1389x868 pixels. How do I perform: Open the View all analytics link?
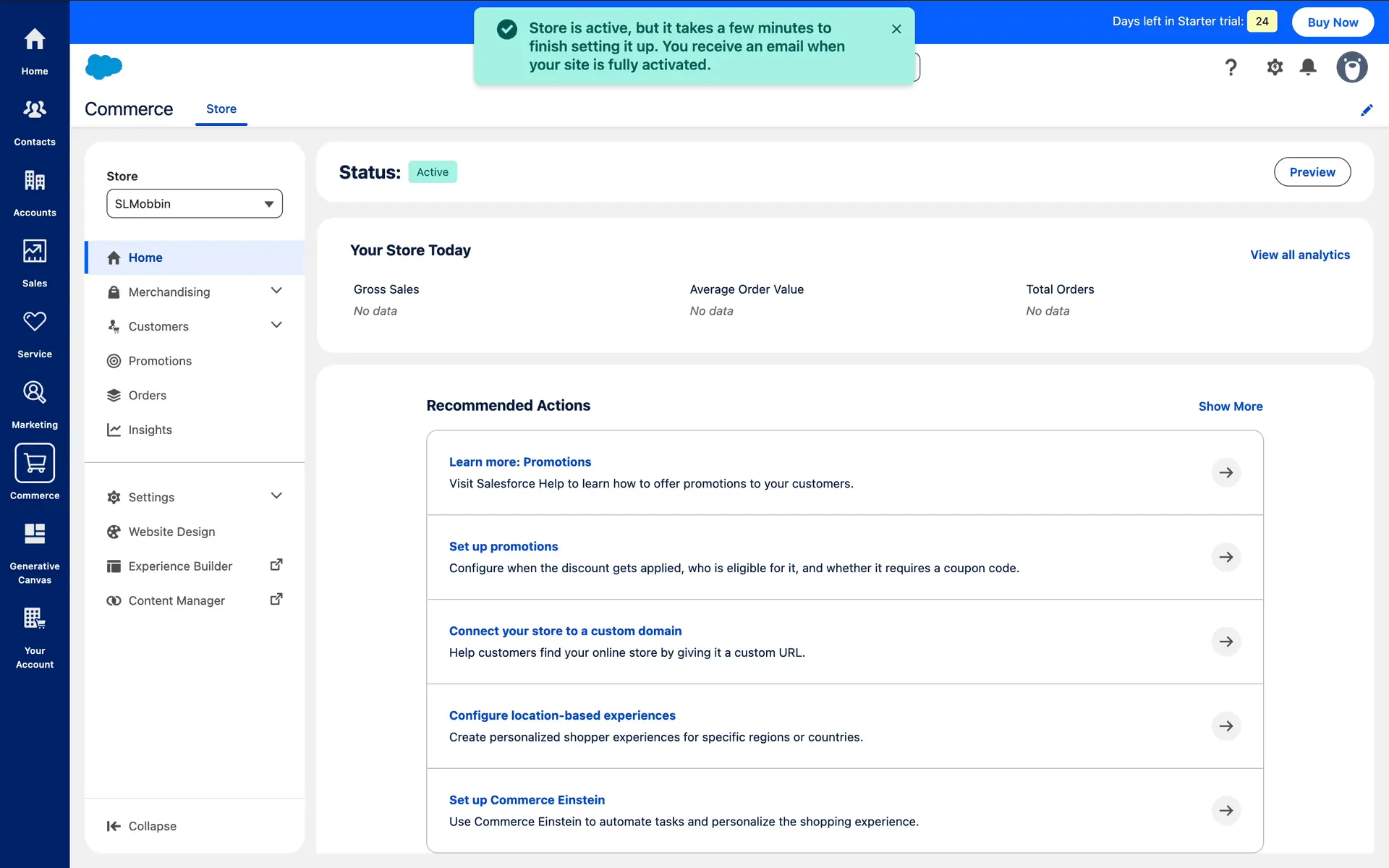coord(1300,255)
